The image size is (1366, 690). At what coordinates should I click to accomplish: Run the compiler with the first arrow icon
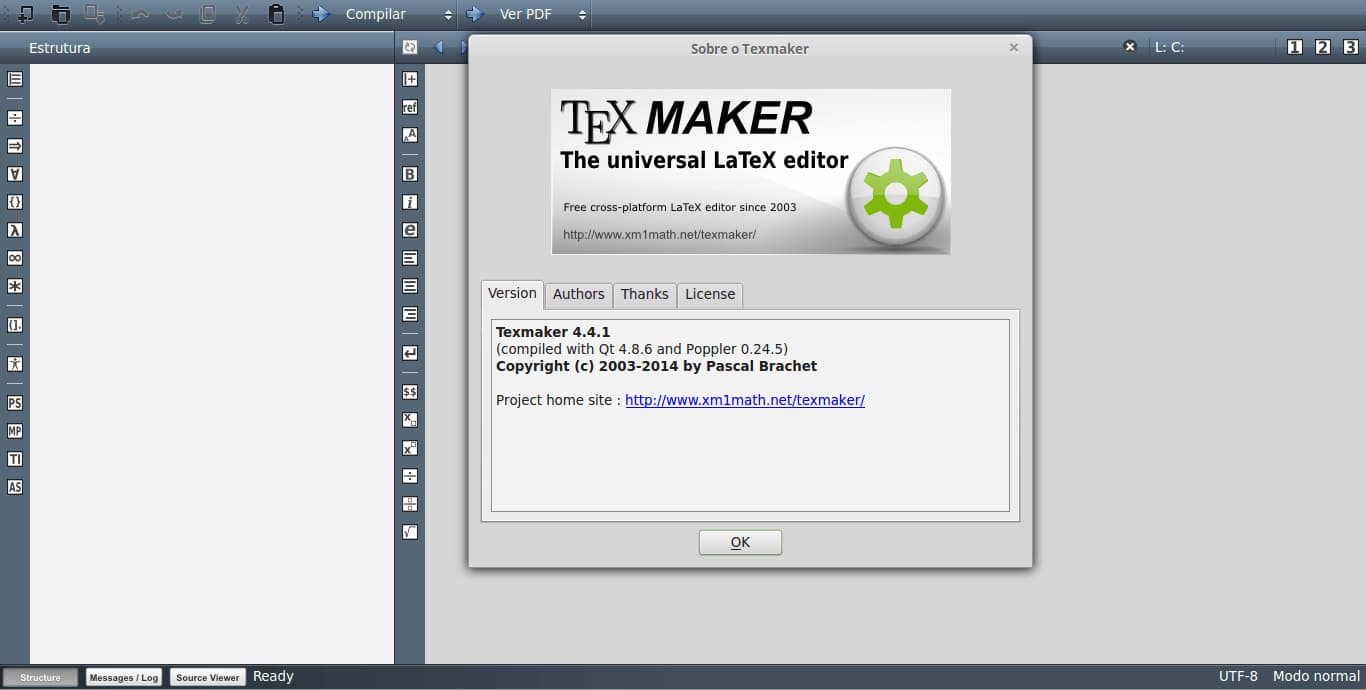click(320, 14)
